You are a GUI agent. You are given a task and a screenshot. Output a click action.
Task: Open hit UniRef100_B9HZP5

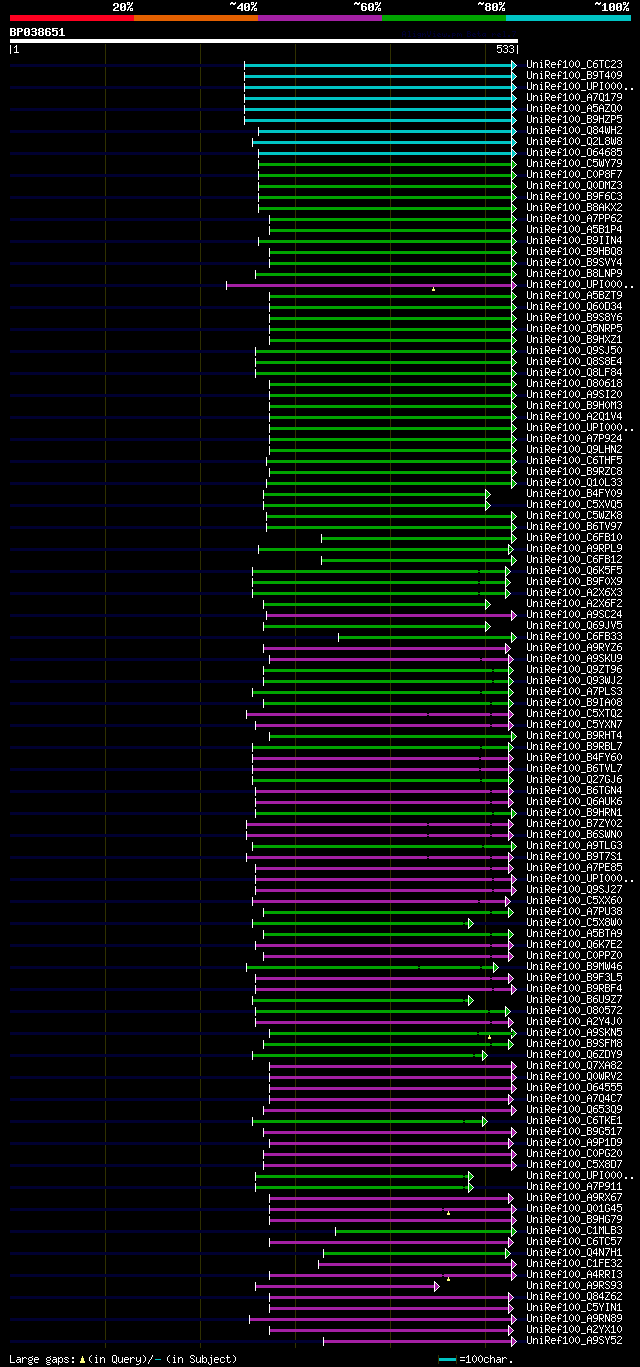tap(574, 120)
